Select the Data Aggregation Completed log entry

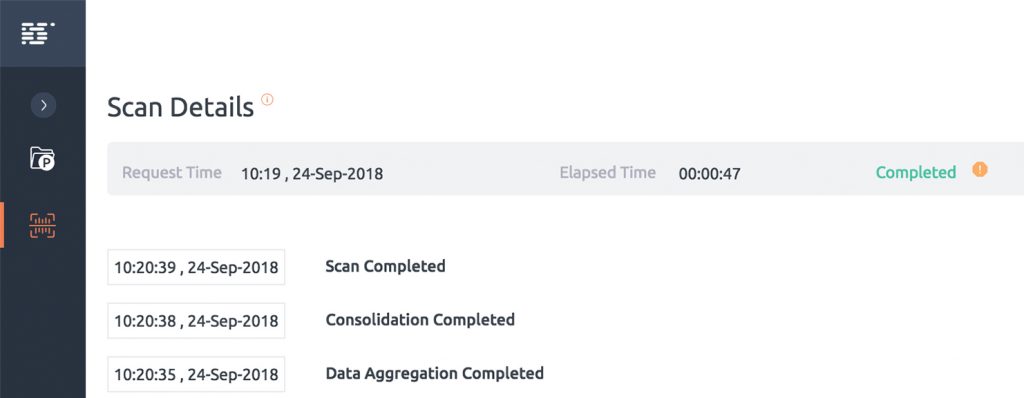pos(434,373)
